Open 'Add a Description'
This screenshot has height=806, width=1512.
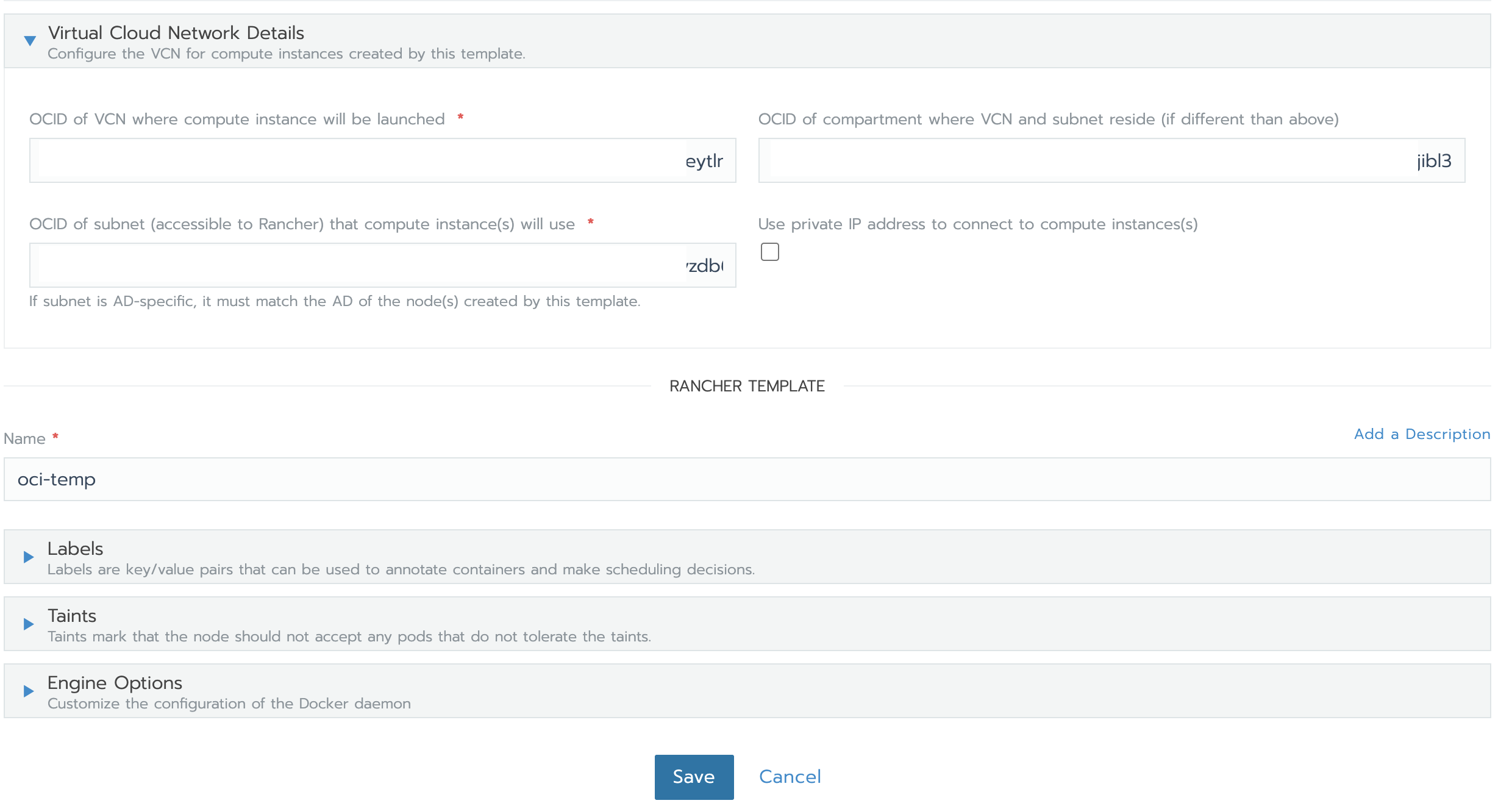(x=1422, y=433)
